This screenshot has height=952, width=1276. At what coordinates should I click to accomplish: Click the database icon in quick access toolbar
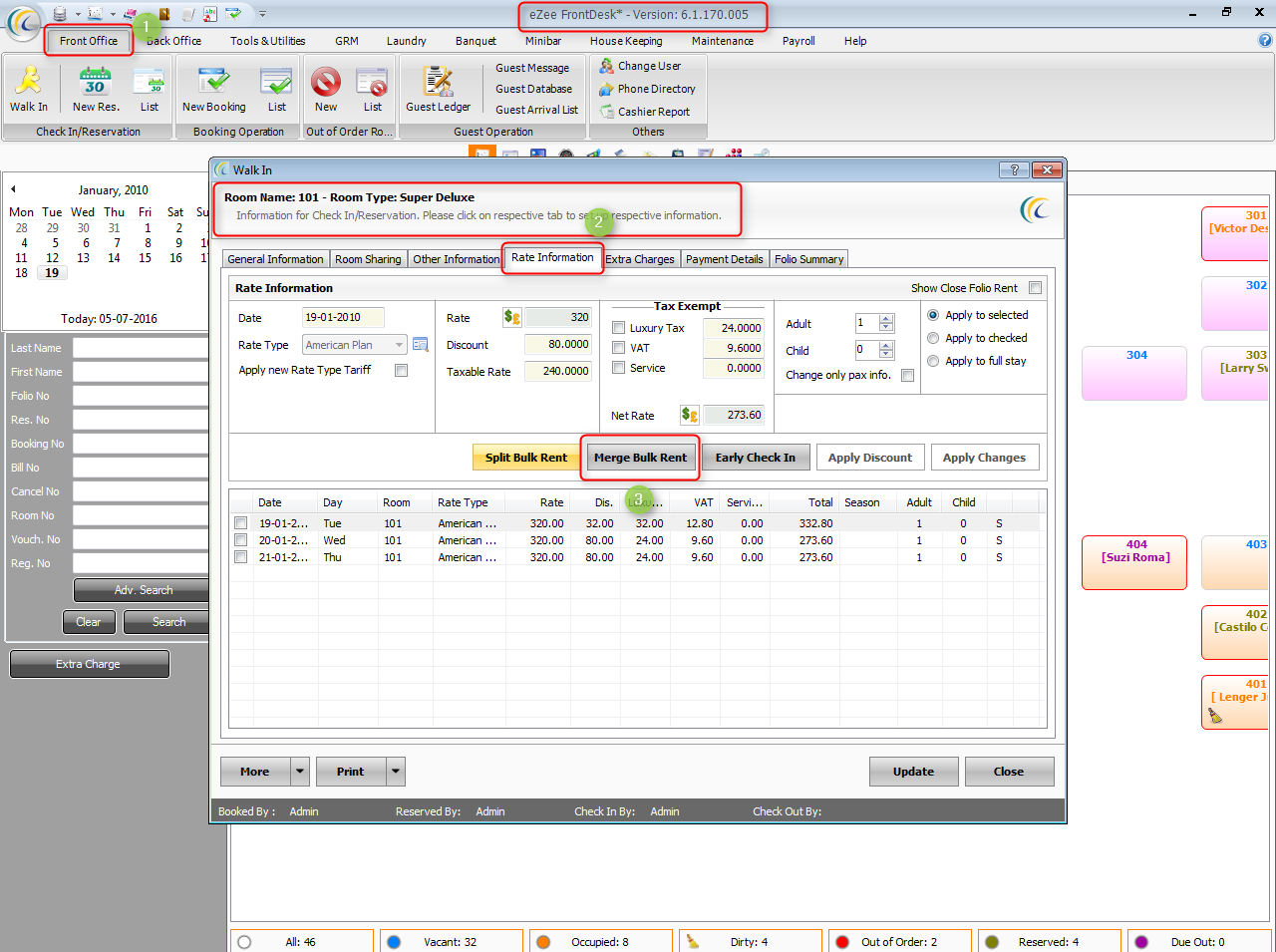coord(60,14)
